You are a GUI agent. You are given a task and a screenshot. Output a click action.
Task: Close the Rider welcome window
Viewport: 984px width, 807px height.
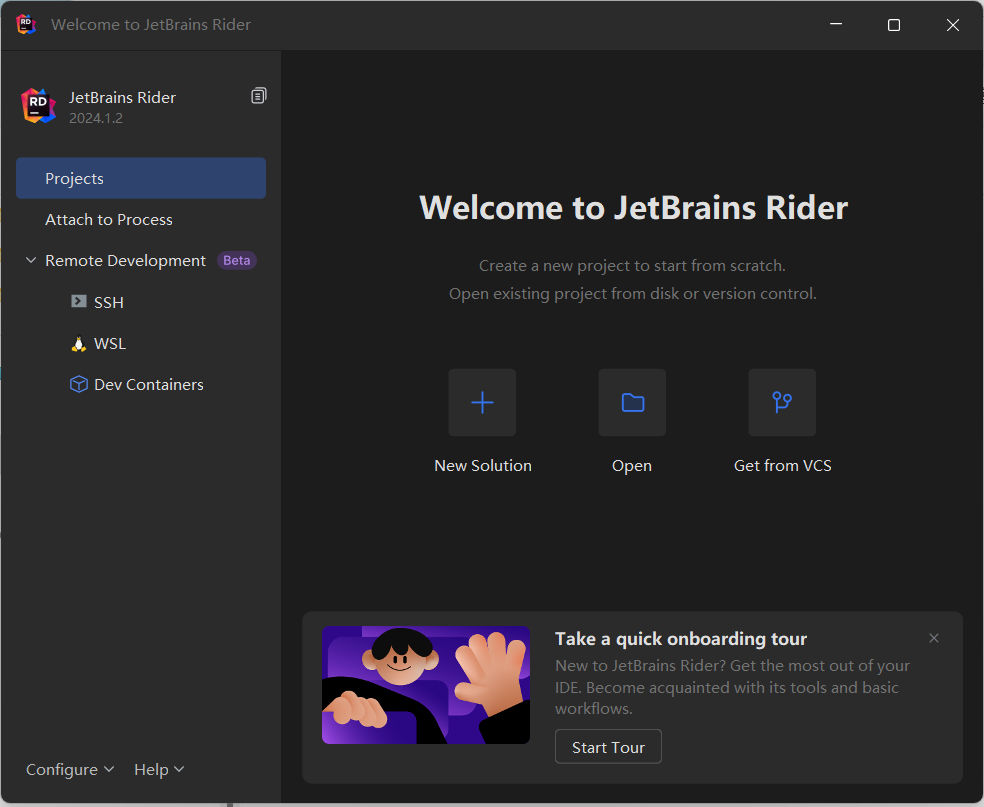pyautogui.click(x=953, y=25)
